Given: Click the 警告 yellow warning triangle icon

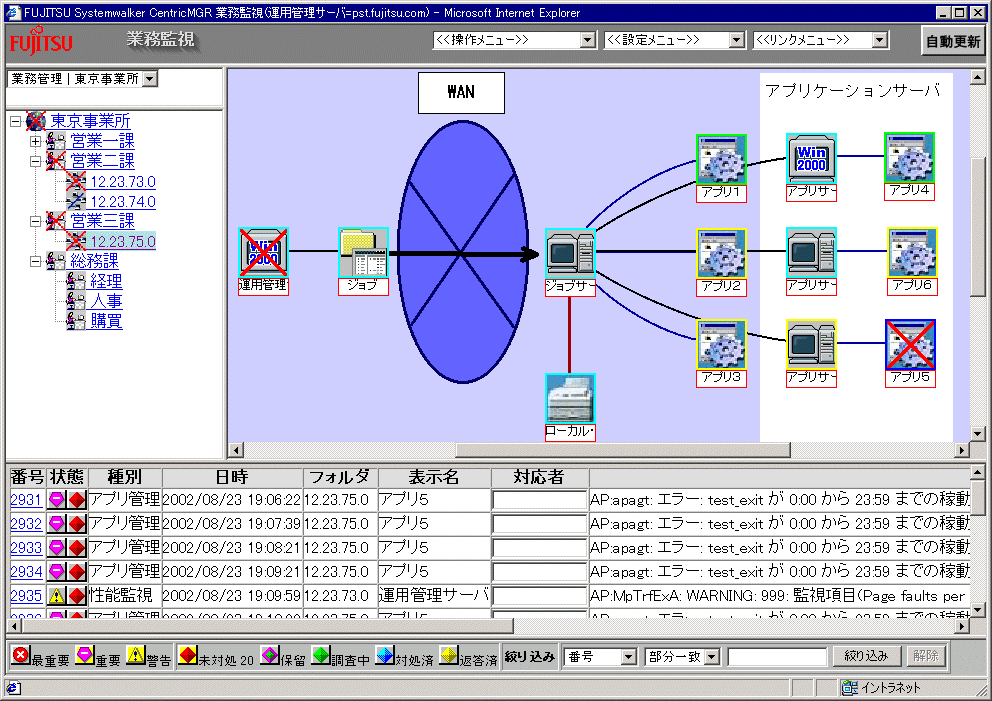Looking at the screenshot, I should (136, 655).
